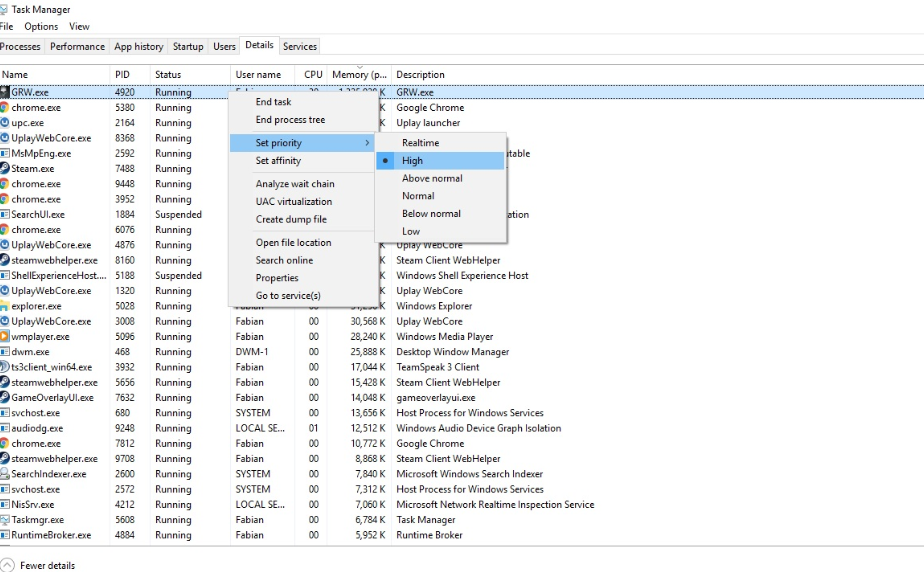
Task: Select the SearchIndexer.exe icon
Action: 5,474
